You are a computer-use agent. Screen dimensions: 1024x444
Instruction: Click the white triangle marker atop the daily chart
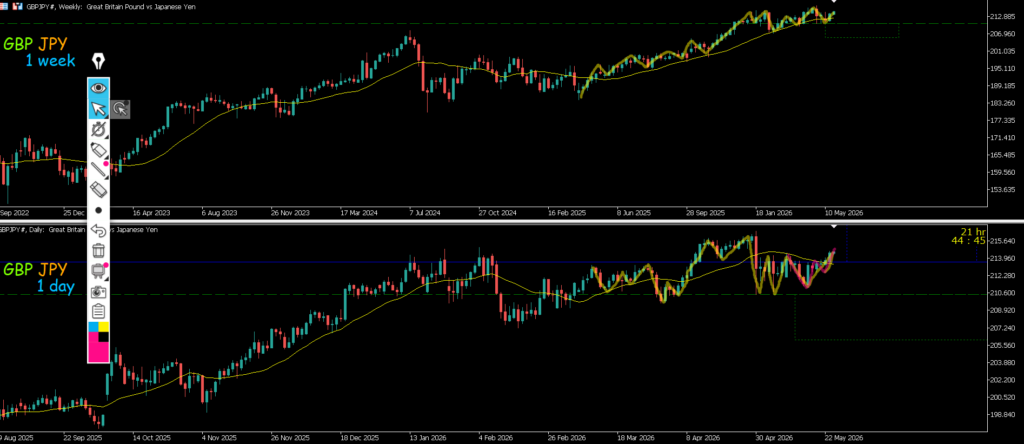tap(833, 227)
